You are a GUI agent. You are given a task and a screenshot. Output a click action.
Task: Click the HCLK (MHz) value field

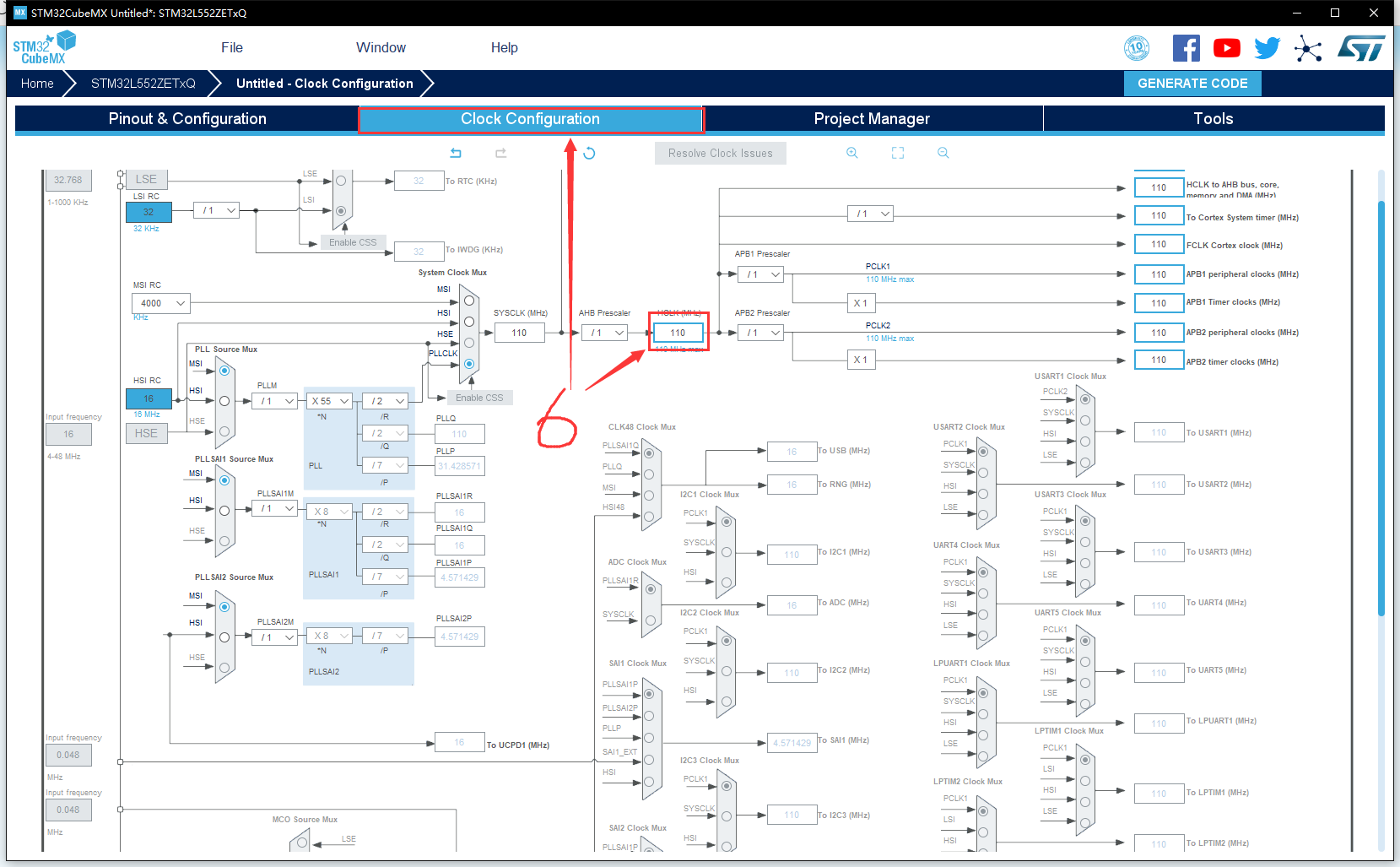[x=678, y=333]
